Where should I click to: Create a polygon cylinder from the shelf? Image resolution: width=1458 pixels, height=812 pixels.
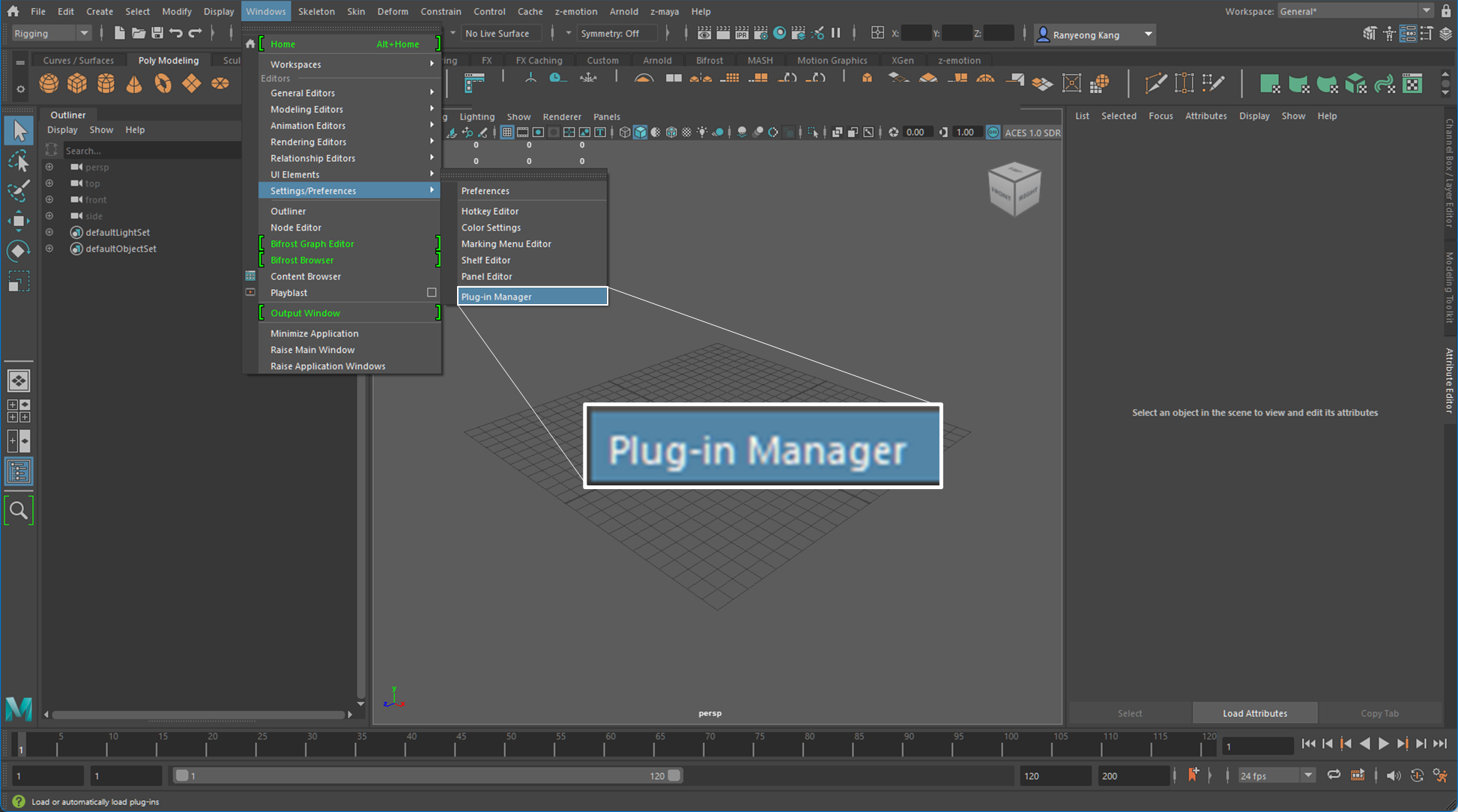click(x=106, y=83)
